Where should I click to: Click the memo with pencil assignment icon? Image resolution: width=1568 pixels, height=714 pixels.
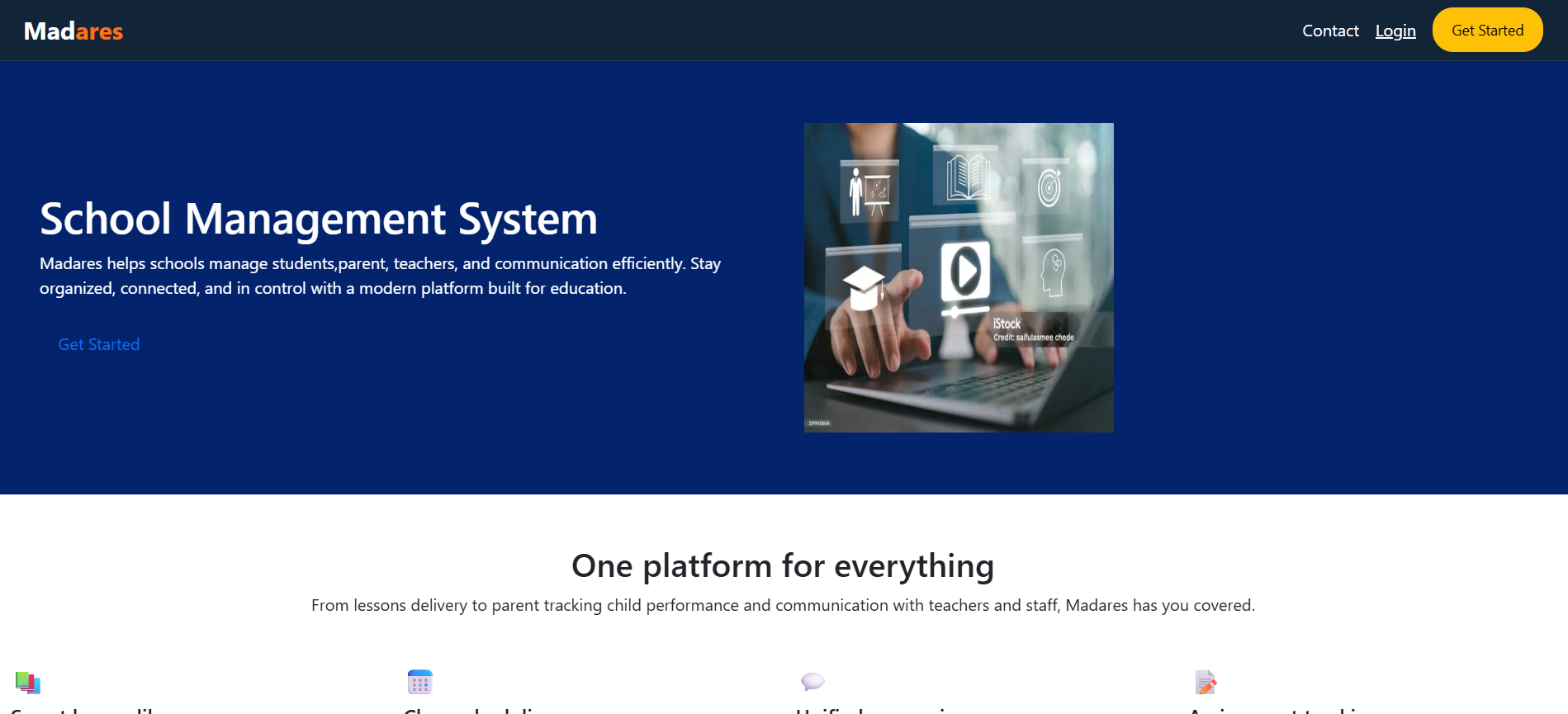pyautogui.click(x=1206, y=682)
